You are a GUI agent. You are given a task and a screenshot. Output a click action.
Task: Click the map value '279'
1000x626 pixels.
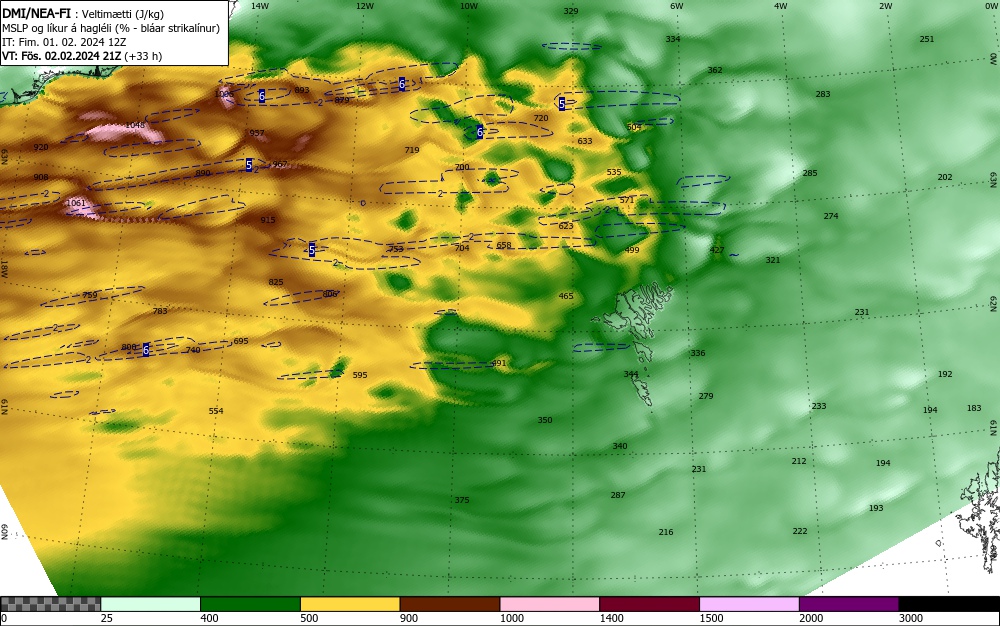click(705, 396)
